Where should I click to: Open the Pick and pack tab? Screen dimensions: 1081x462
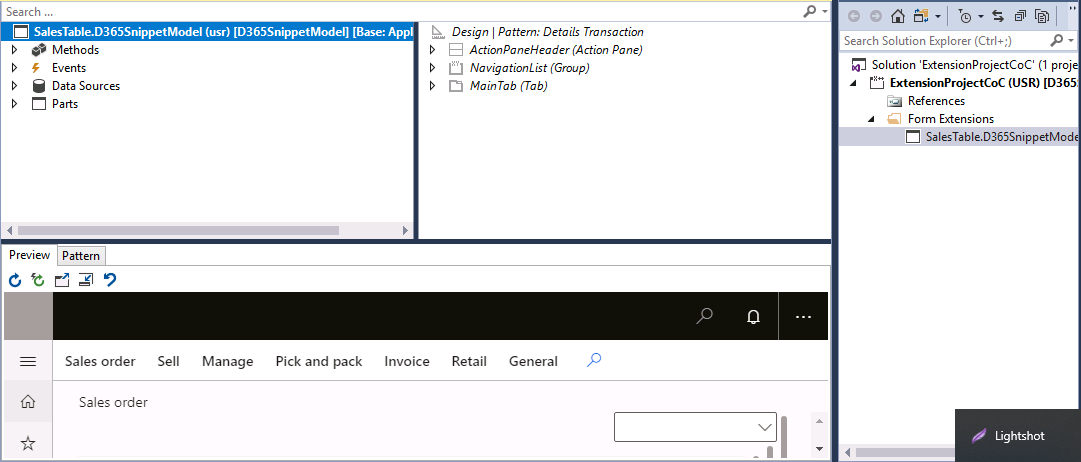point(319,361)
